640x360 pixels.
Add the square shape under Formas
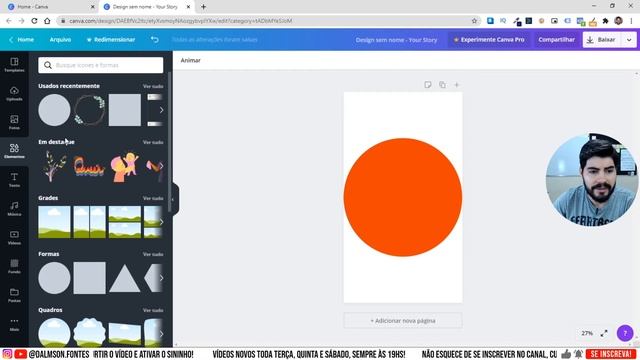89,278
